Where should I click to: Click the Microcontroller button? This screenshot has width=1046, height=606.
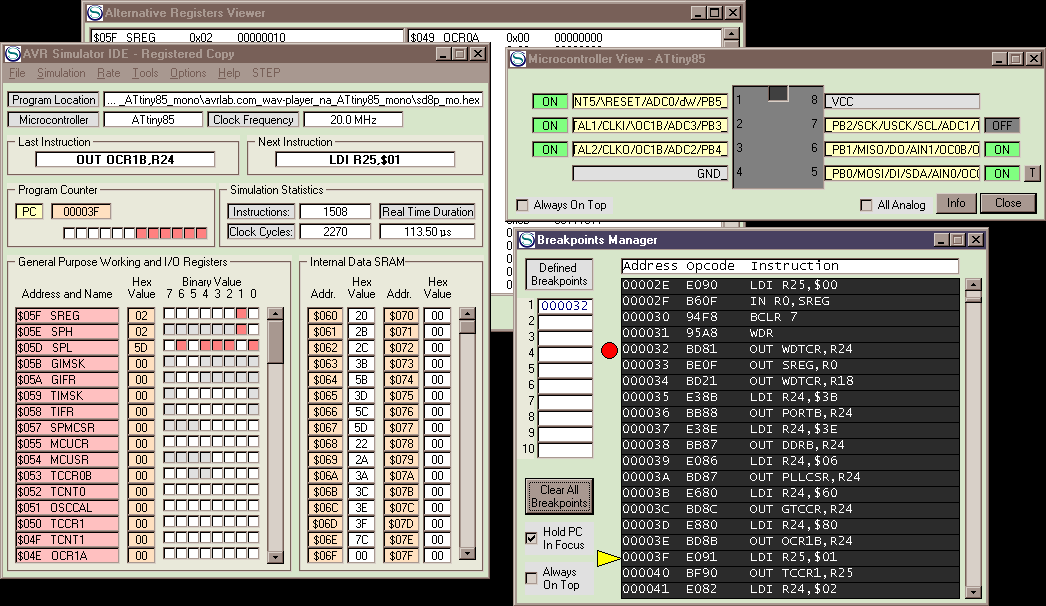(x=53, y=120)
